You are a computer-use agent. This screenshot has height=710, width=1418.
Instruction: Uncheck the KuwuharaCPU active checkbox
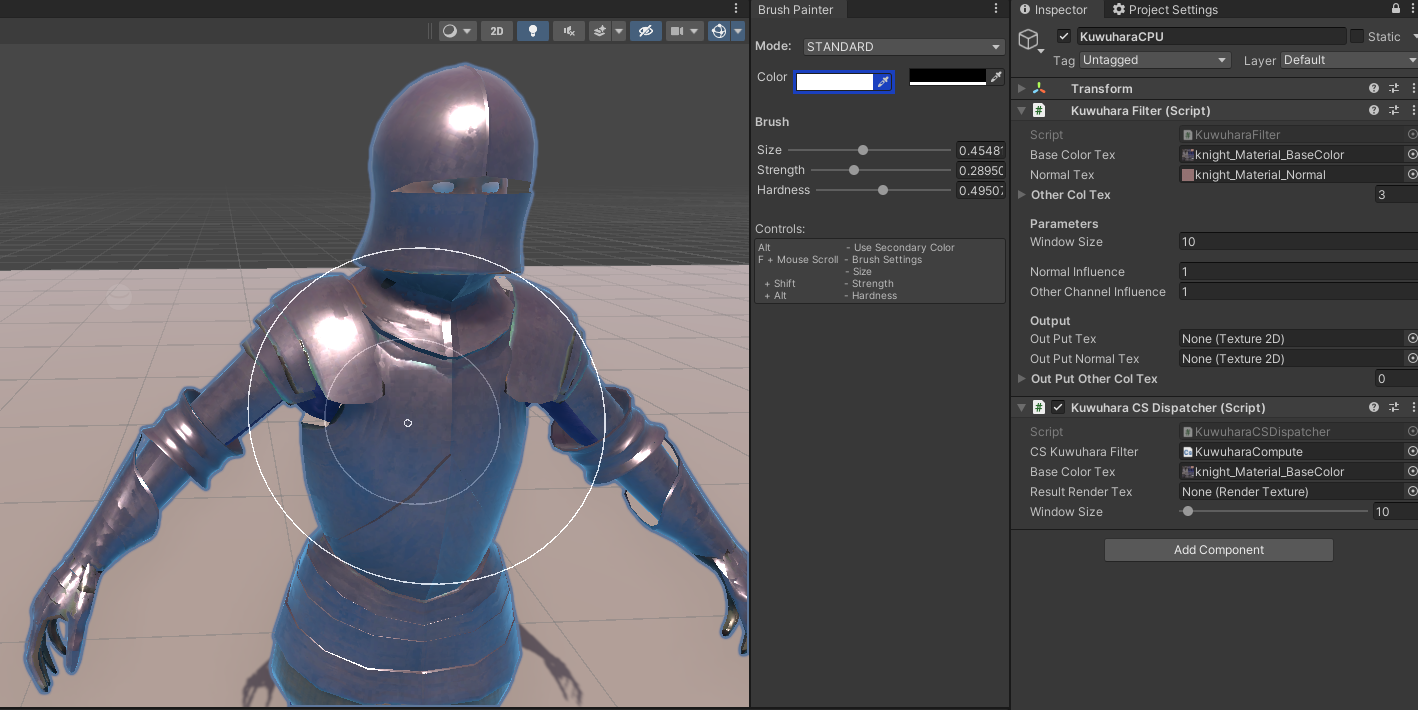[1064, 36]
